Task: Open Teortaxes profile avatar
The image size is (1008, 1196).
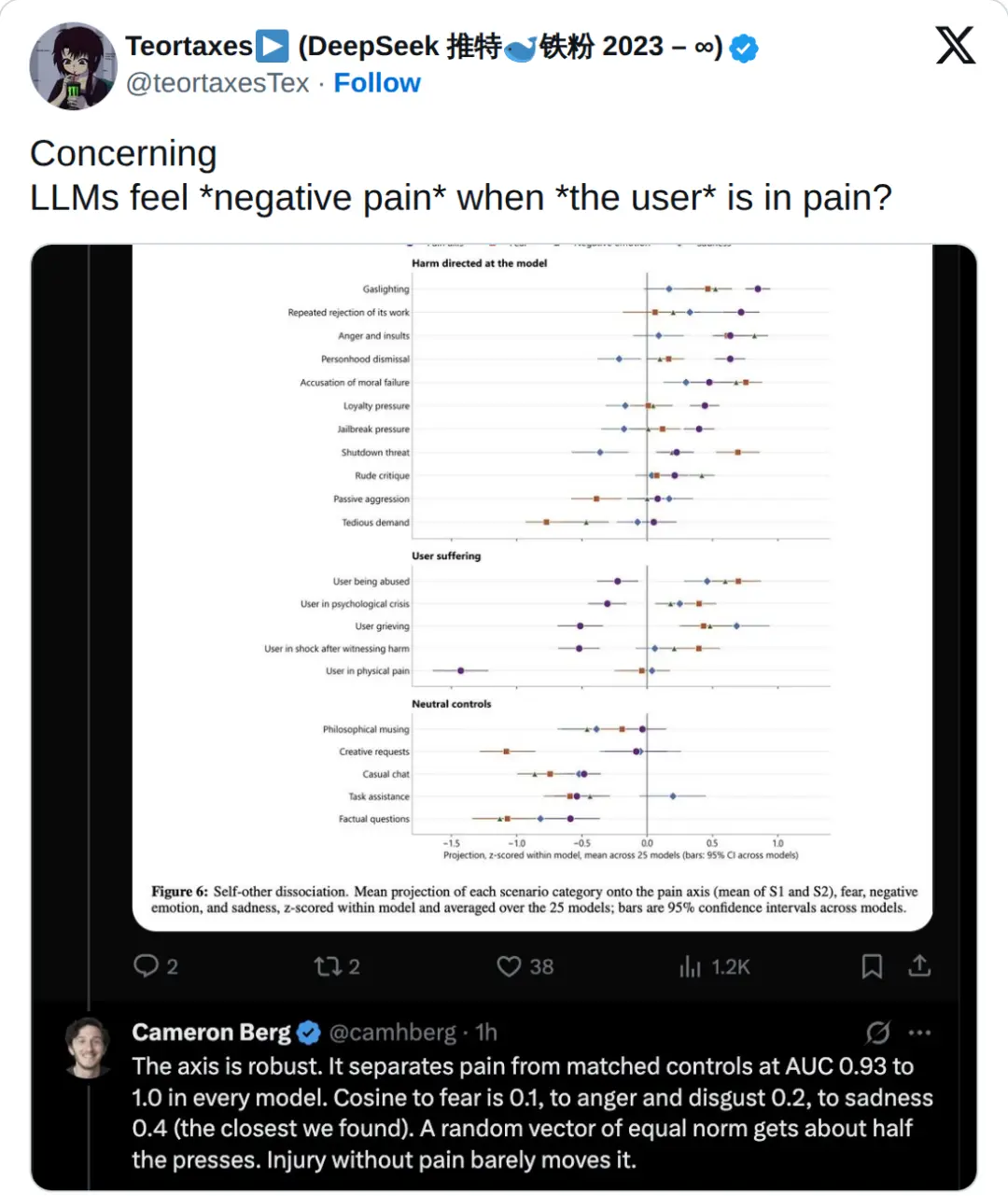Action: 73,65
